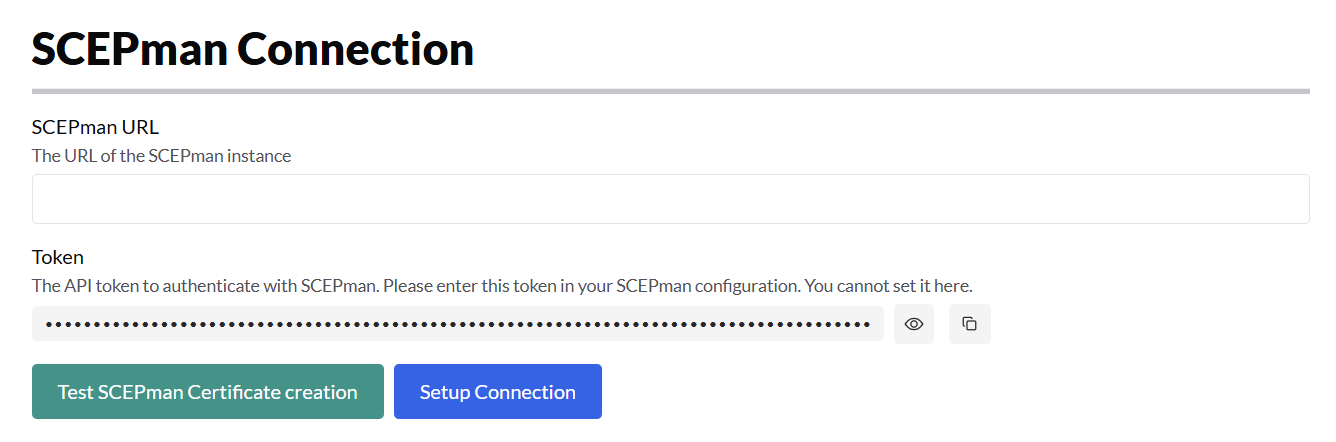The width and height of the screenshot is (1336, 442).
Task: Click the SCEPman Connection page heading
Action: tap(253, 49)
